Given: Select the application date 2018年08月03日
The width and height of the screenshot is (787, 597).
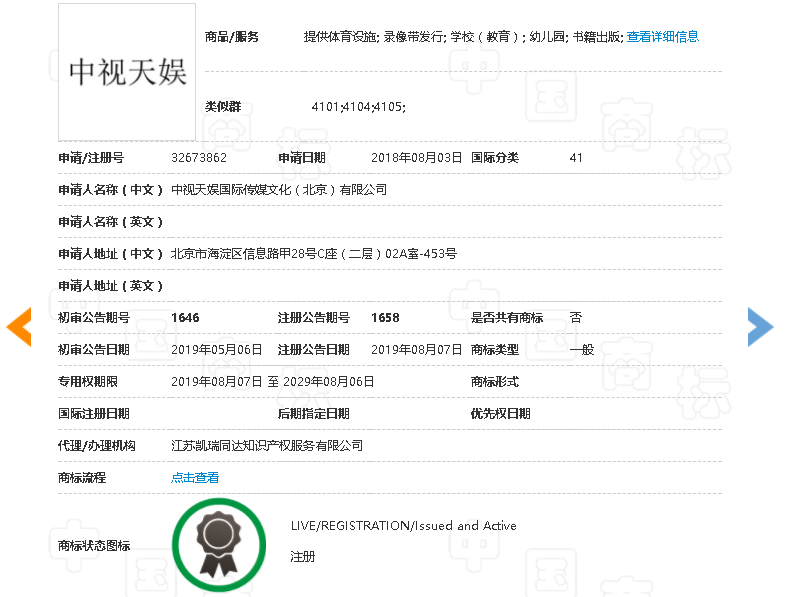Looking at the screenshot, I should pyautogui.click(x=416, y=158).
